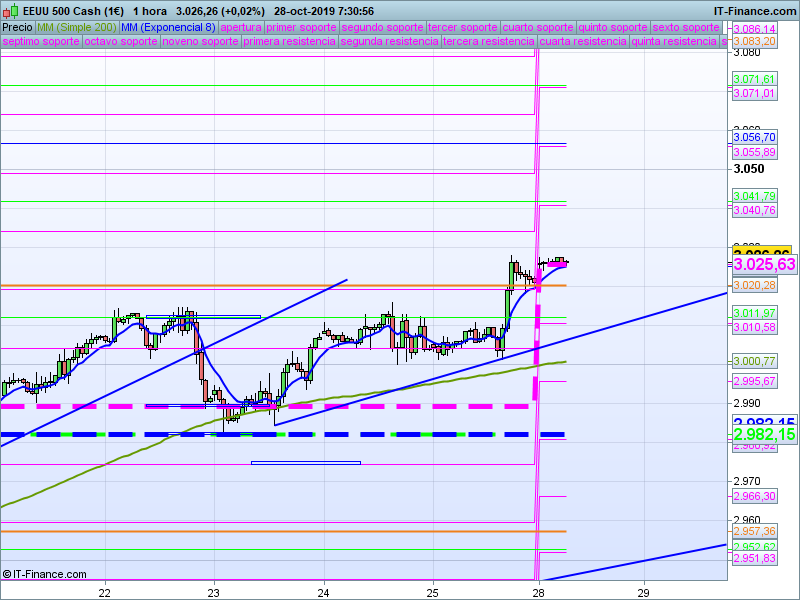The height and width of the screenshot is (600, 800).
Task: Click the magenta 3.055,89 price tag
Action: 755,152
